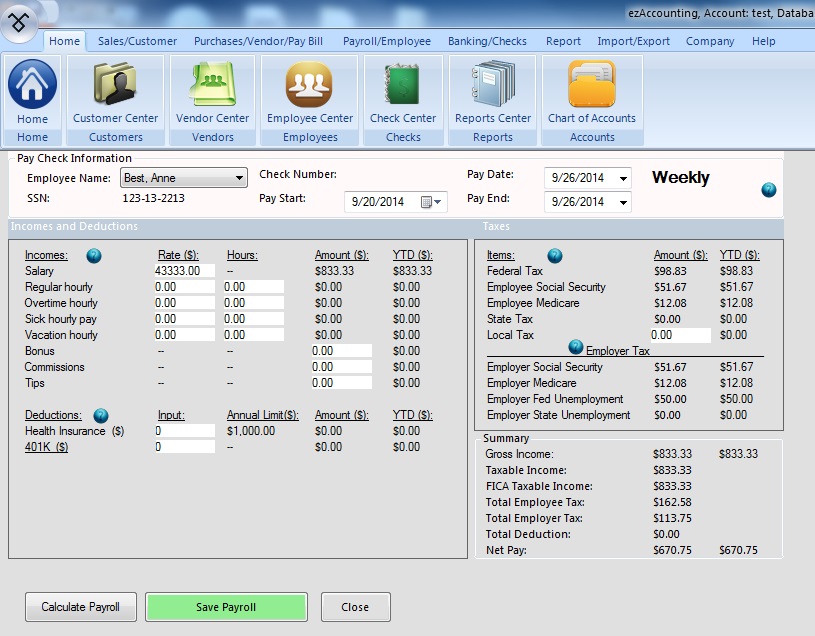
Task: Click the Home icon in ribbon
Action: (32, 87)
